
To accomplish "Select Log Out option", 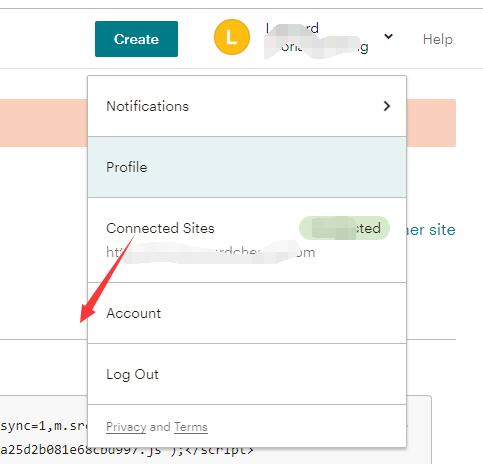I will [x=247, y=374].
